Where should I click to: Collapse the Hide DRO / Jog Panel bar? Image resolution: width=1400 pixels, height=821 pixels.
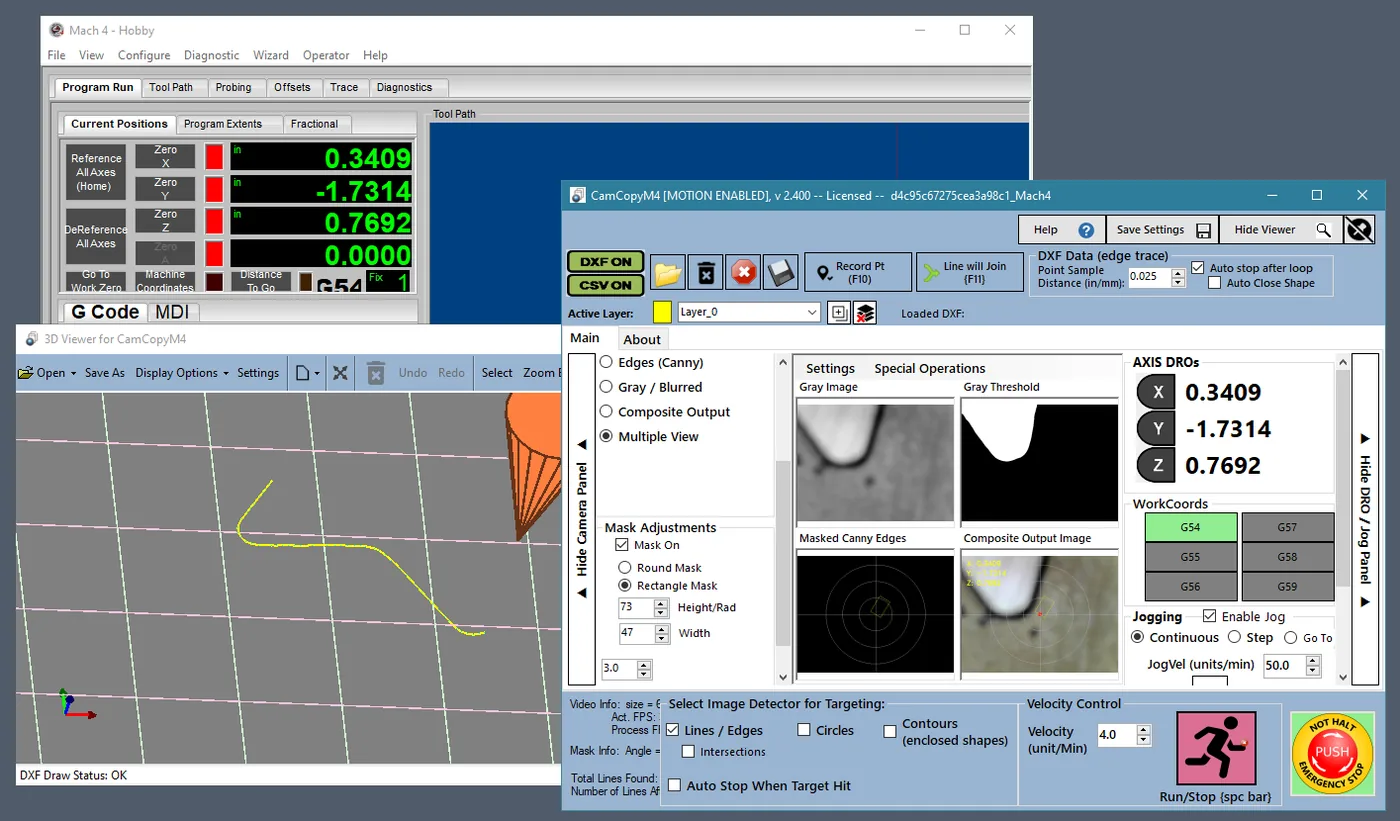click(1365, 519)
